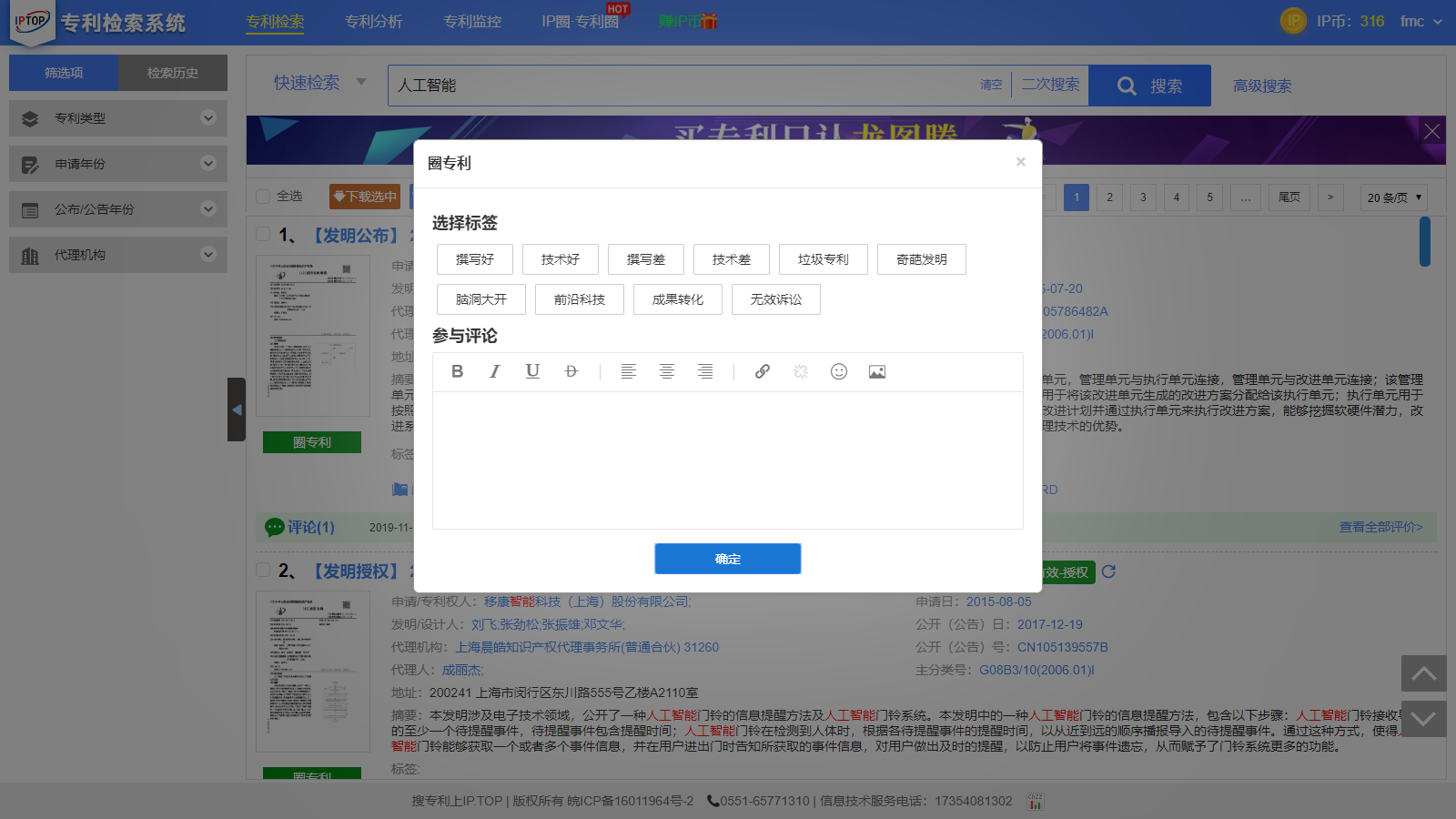Apply strikethrough in comment editor toolbar
Image resolution: width=1456 pixels, height=819 pixels.
coord(571,371)
